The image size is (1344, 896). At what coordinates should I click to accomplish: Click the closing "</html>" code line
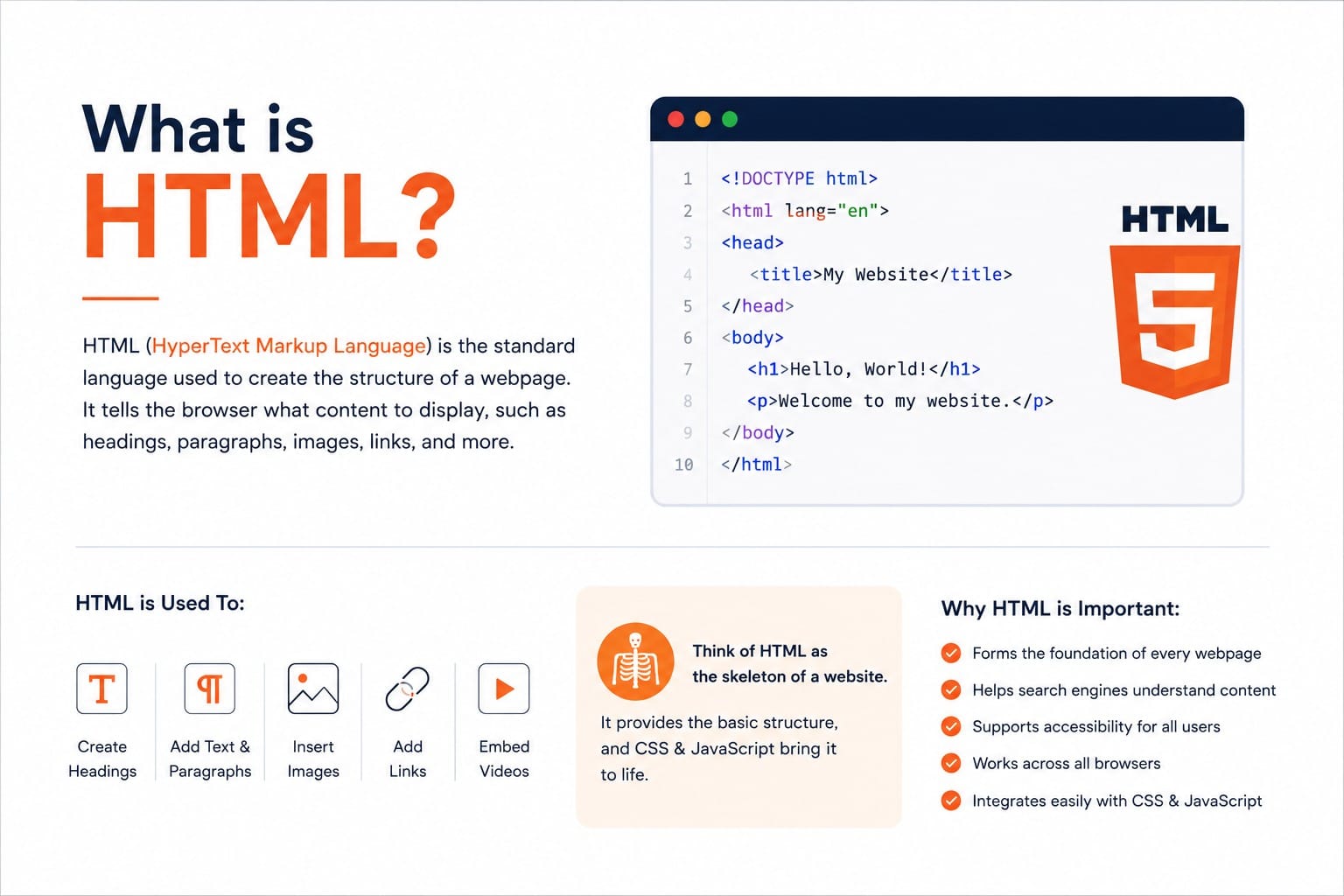[x=756, y=465]
